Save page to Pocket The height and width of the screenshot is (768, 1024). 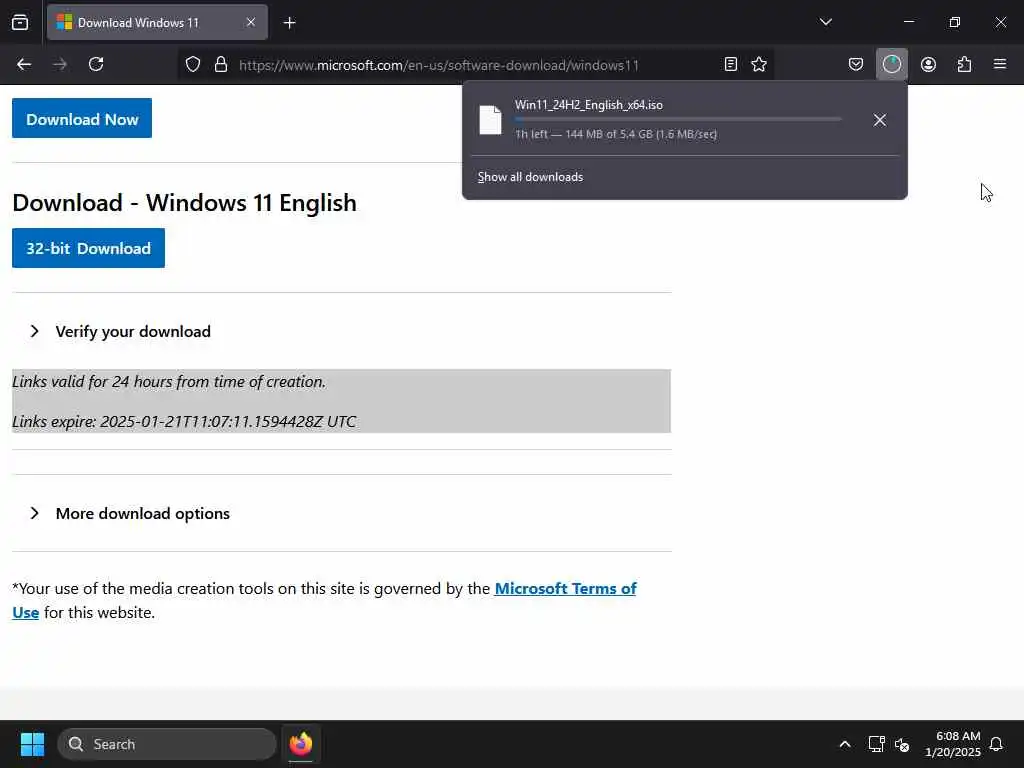pos(856,65)
